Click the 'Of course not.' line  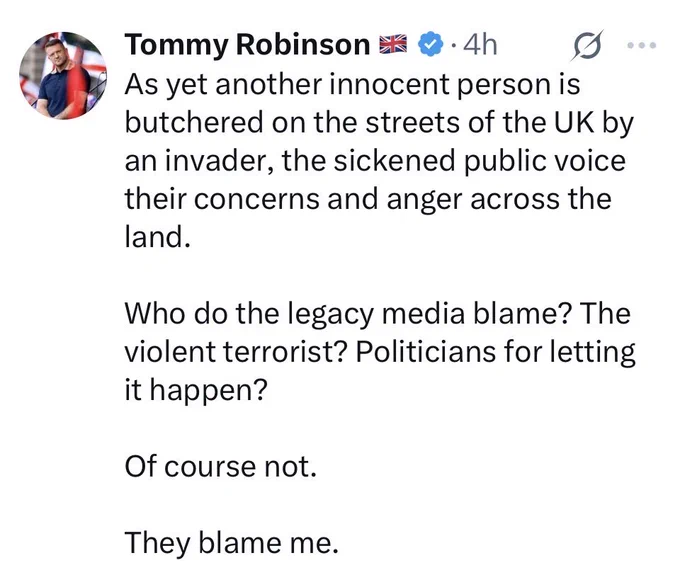click(220, 467)
